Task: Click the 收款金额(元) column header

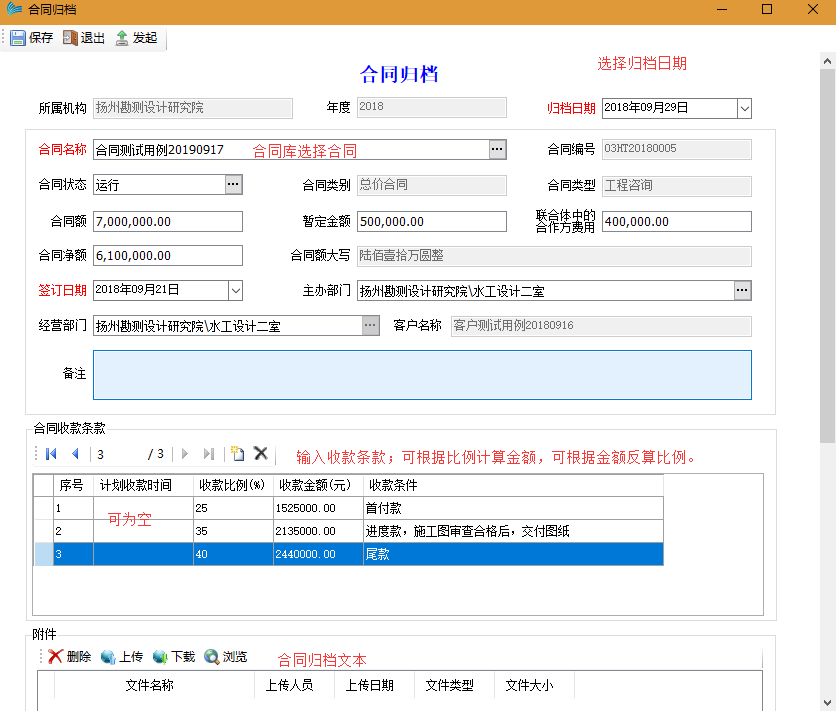Action: pyautogui.click(x=318, y=486)
